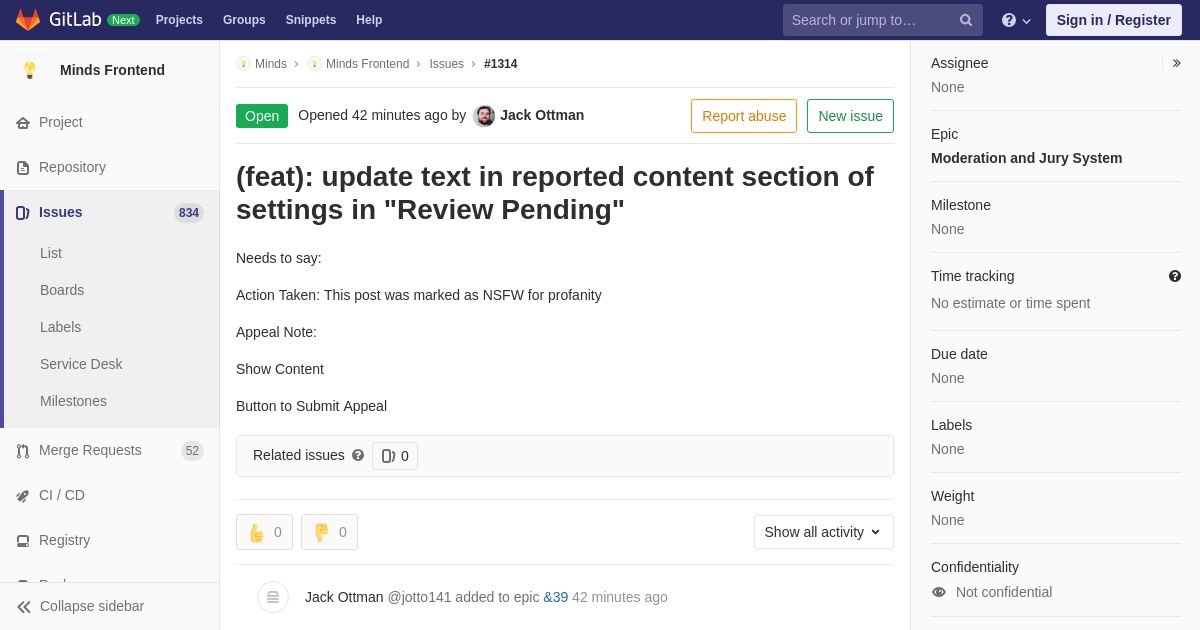Give a thumbs up reaction
The width and height of the screenshot is (1200, 630).
click(x=264, y=532)
